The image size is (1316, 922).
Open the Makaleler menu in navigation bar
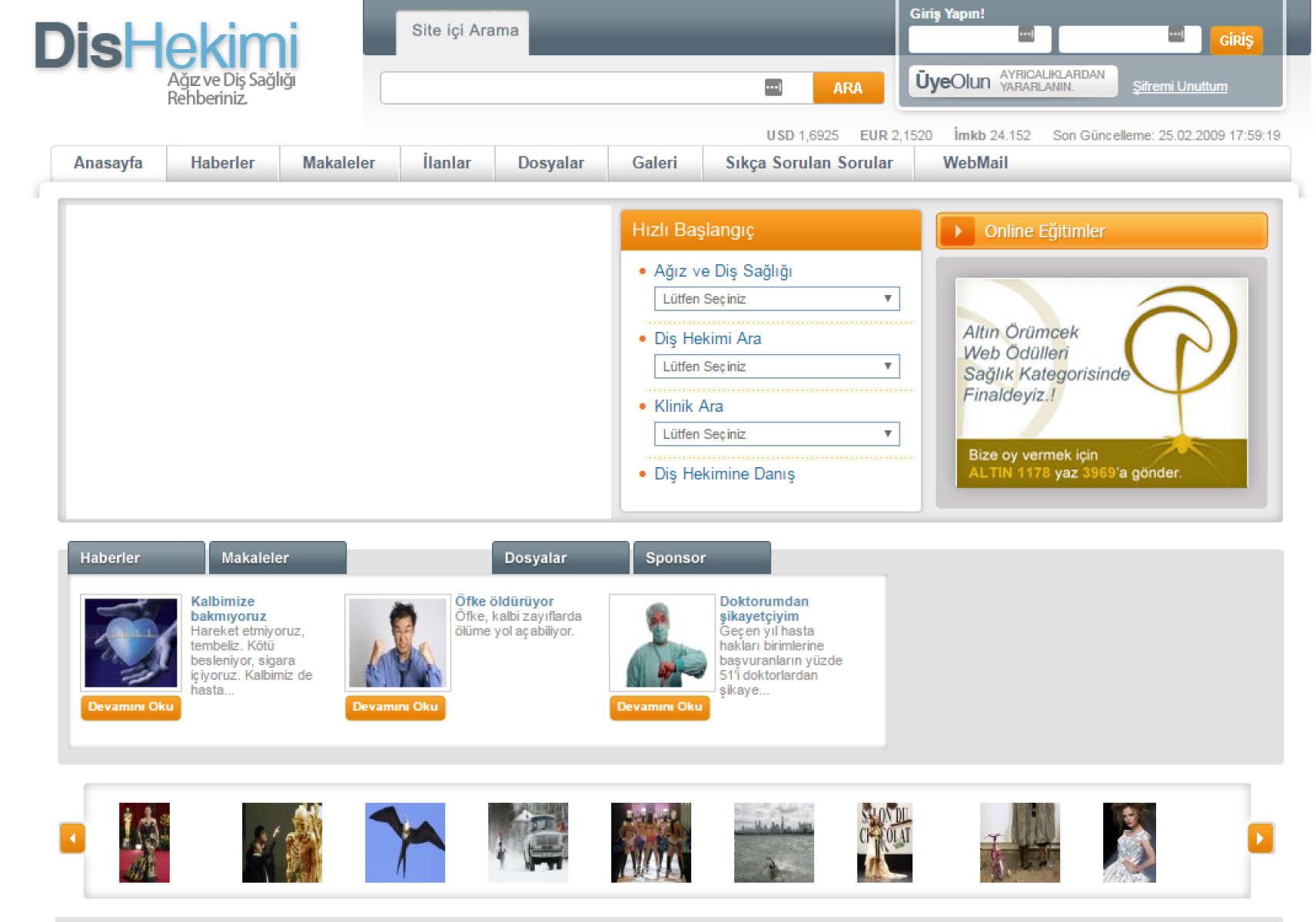[x=338, y=163]
